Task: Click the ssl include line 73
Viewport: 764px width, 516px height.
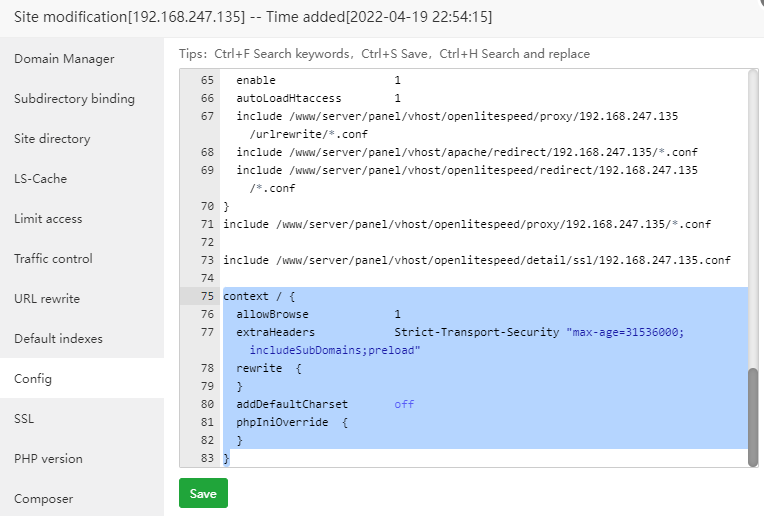Action: [476, 260]
